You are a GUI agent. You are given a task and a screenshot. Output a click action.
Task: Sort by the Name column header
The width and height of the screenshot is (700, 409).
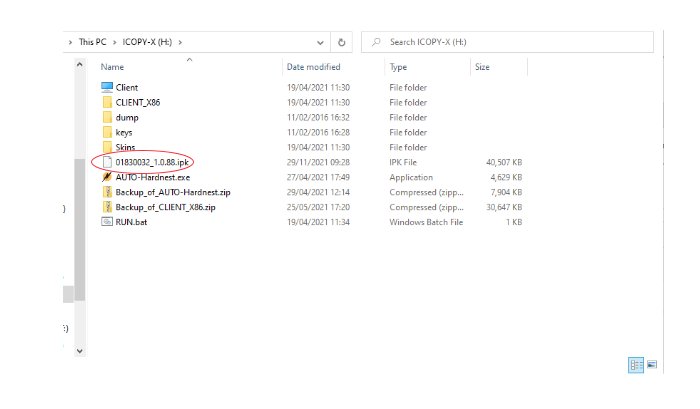click(112, 67)
